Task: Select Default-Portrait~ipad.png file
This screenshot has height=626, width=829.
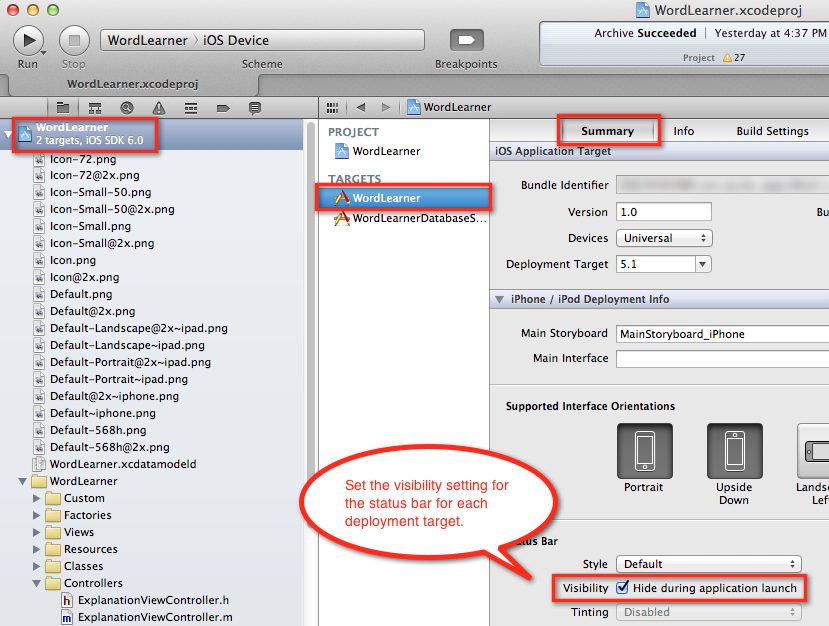Action: (x=111, y=379)
